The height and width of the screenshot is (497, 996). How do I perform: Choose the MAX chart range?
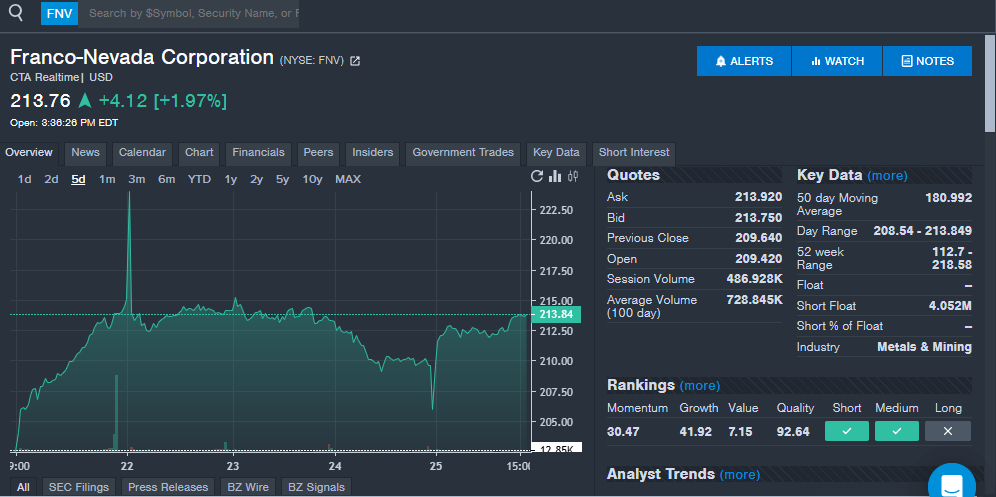coord(348,179)
